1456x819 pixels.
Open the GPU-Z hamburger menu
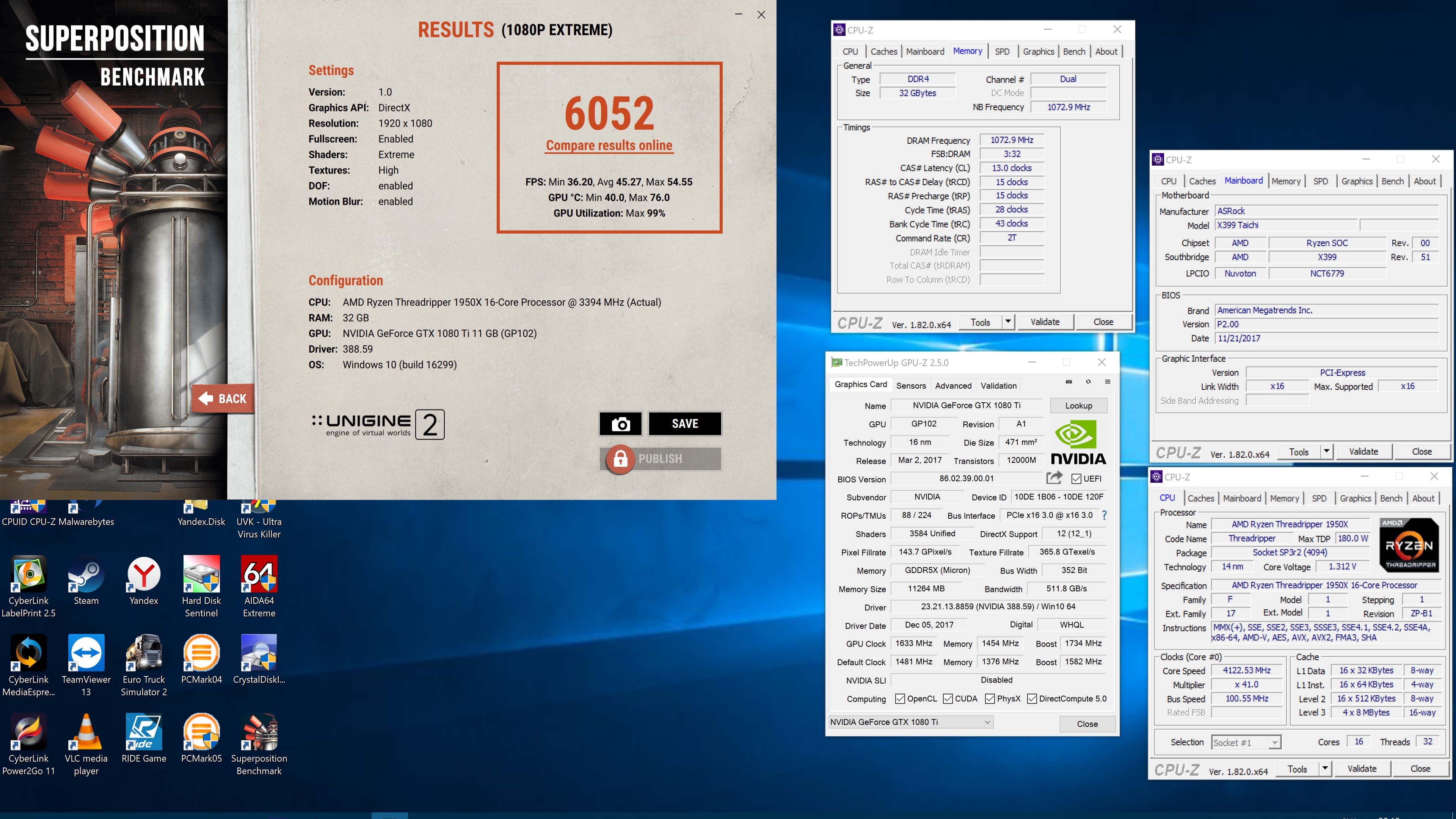[1107, 381]
